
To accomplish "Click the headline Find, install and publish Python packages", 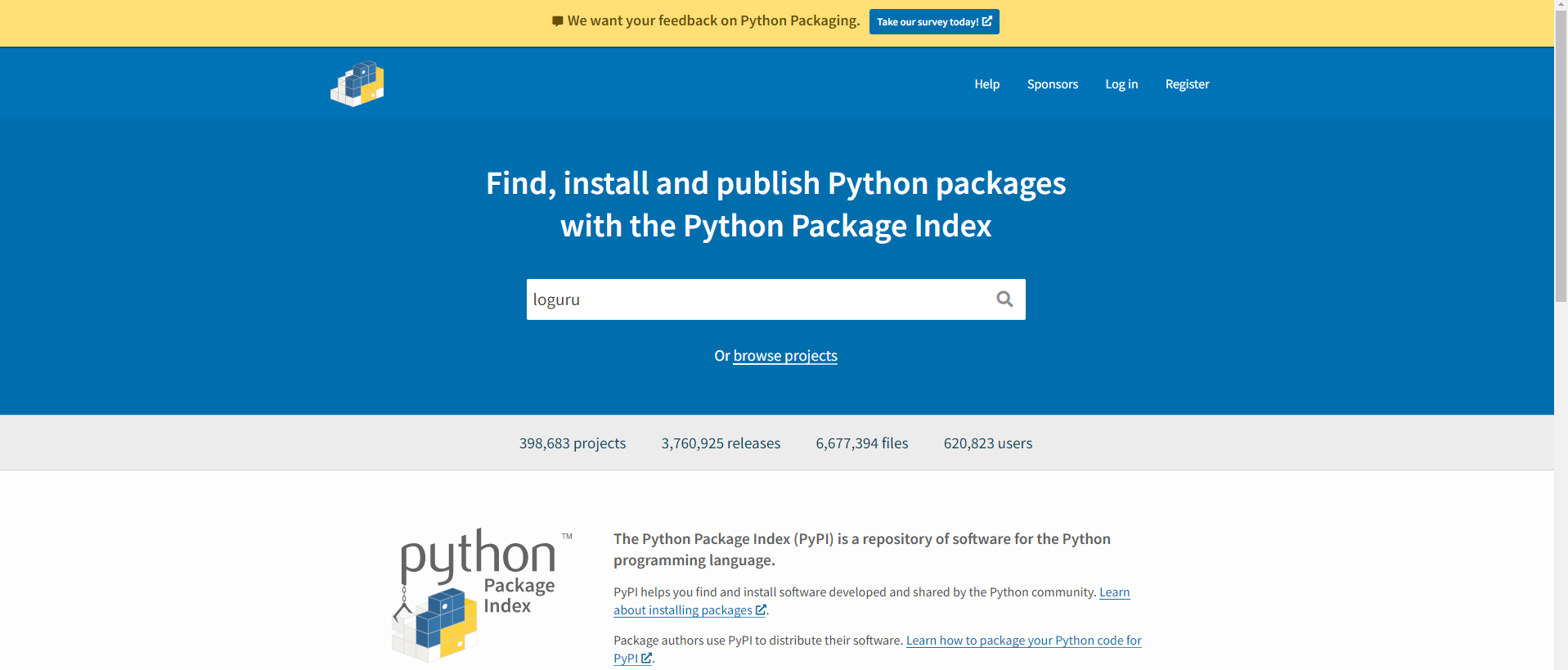I will (775, 205).
